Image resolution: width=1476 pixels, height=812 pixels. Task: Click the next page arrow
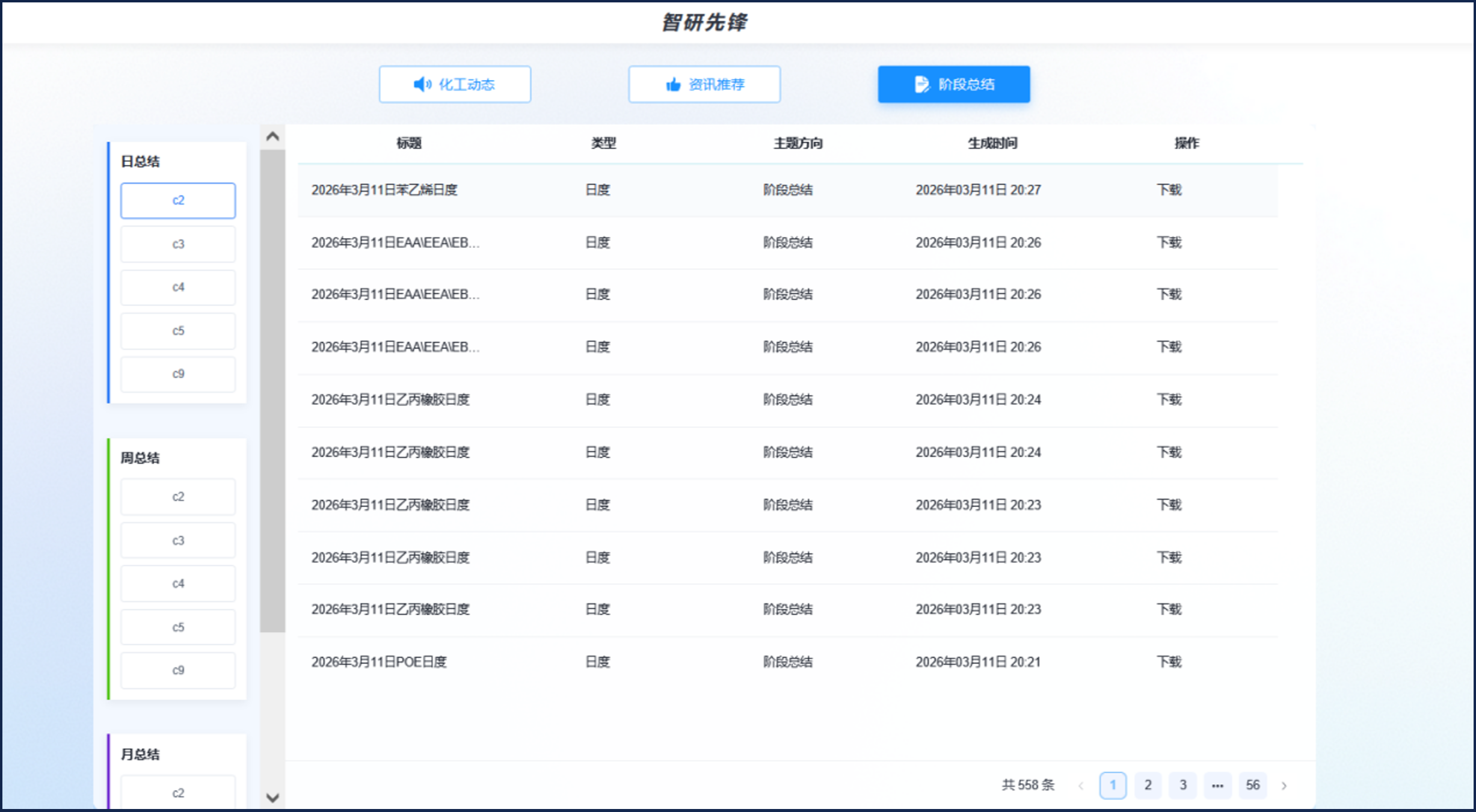[1284, 786]
